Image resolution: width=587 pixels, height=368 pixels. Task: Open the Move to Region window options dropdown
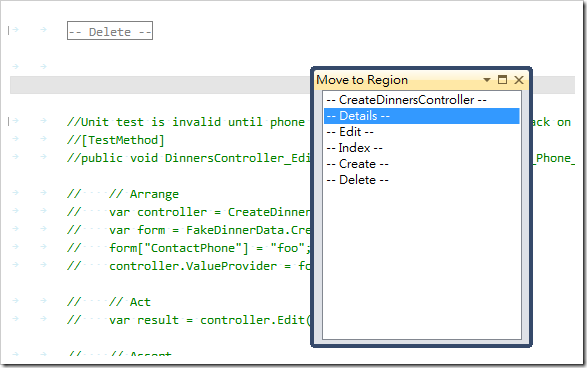[487, 80]
